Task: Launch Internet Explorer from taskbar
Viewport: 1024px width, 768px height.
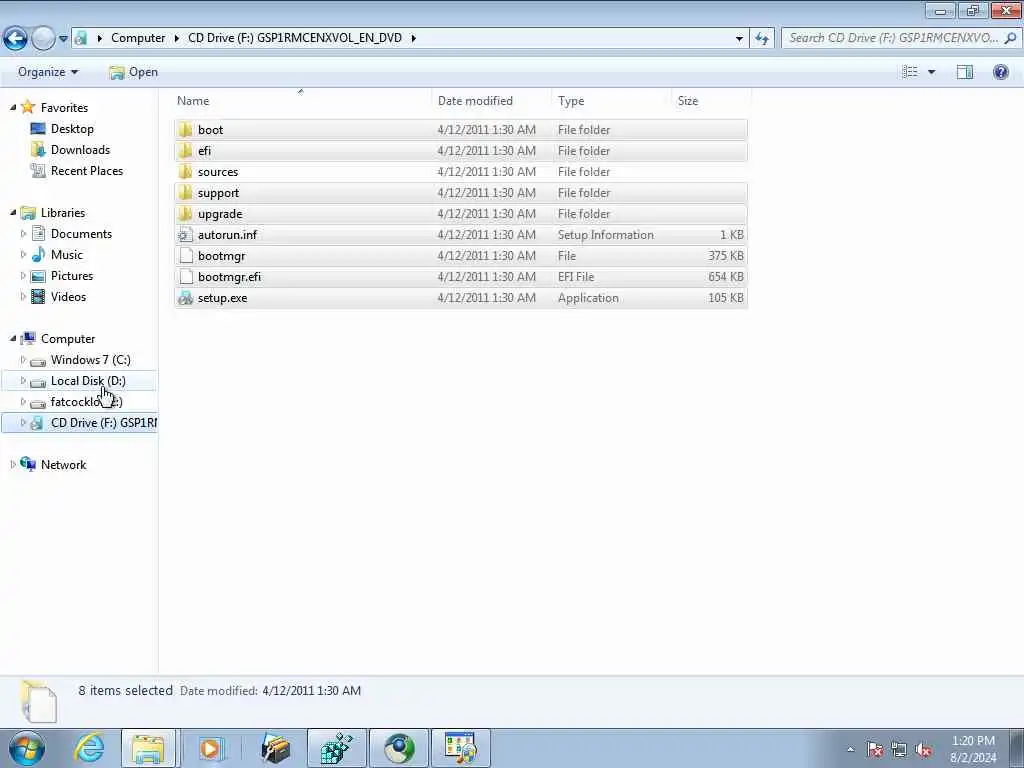Action: (89, 748)
